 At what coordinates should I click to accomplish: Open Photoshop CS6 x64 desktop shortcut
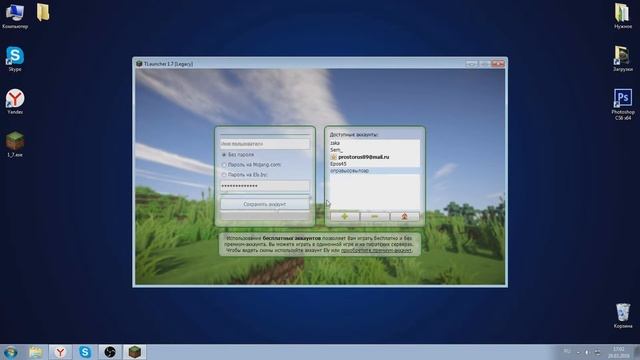622,104
